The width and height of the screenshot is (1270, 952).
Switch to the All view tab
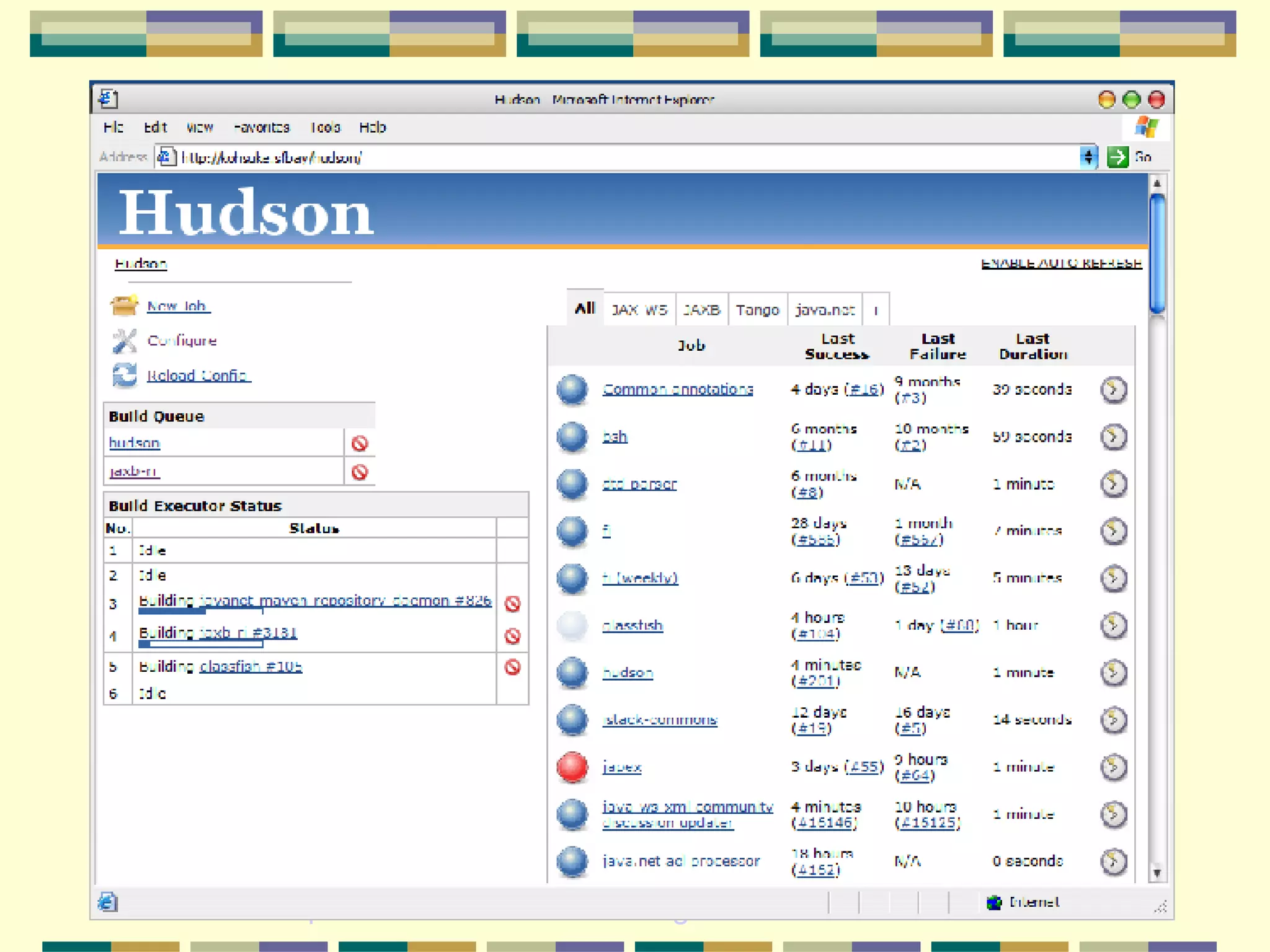click(x=585, y=308)
